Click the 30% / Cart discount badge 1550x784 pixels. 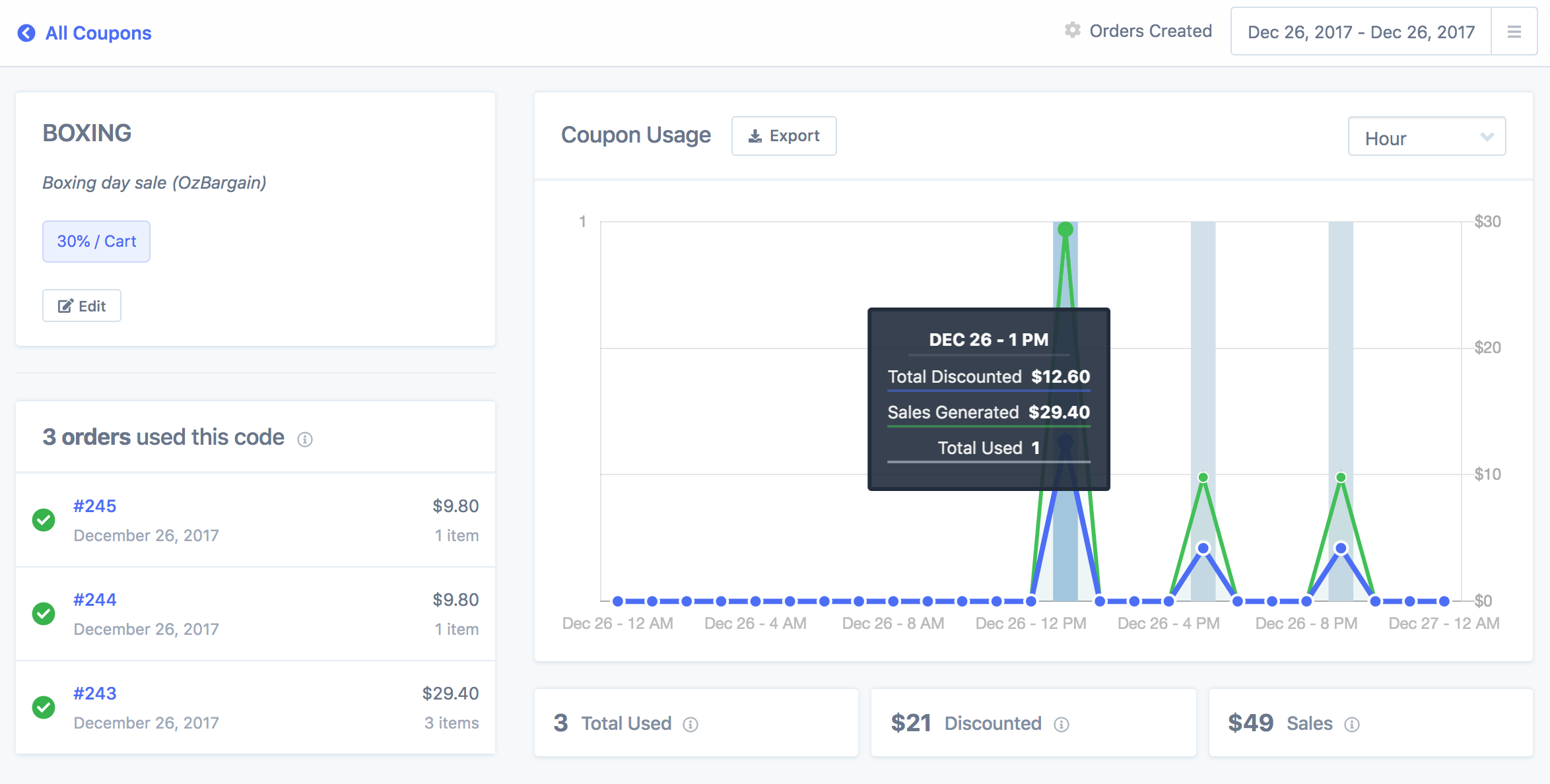(x=96, y=242)
